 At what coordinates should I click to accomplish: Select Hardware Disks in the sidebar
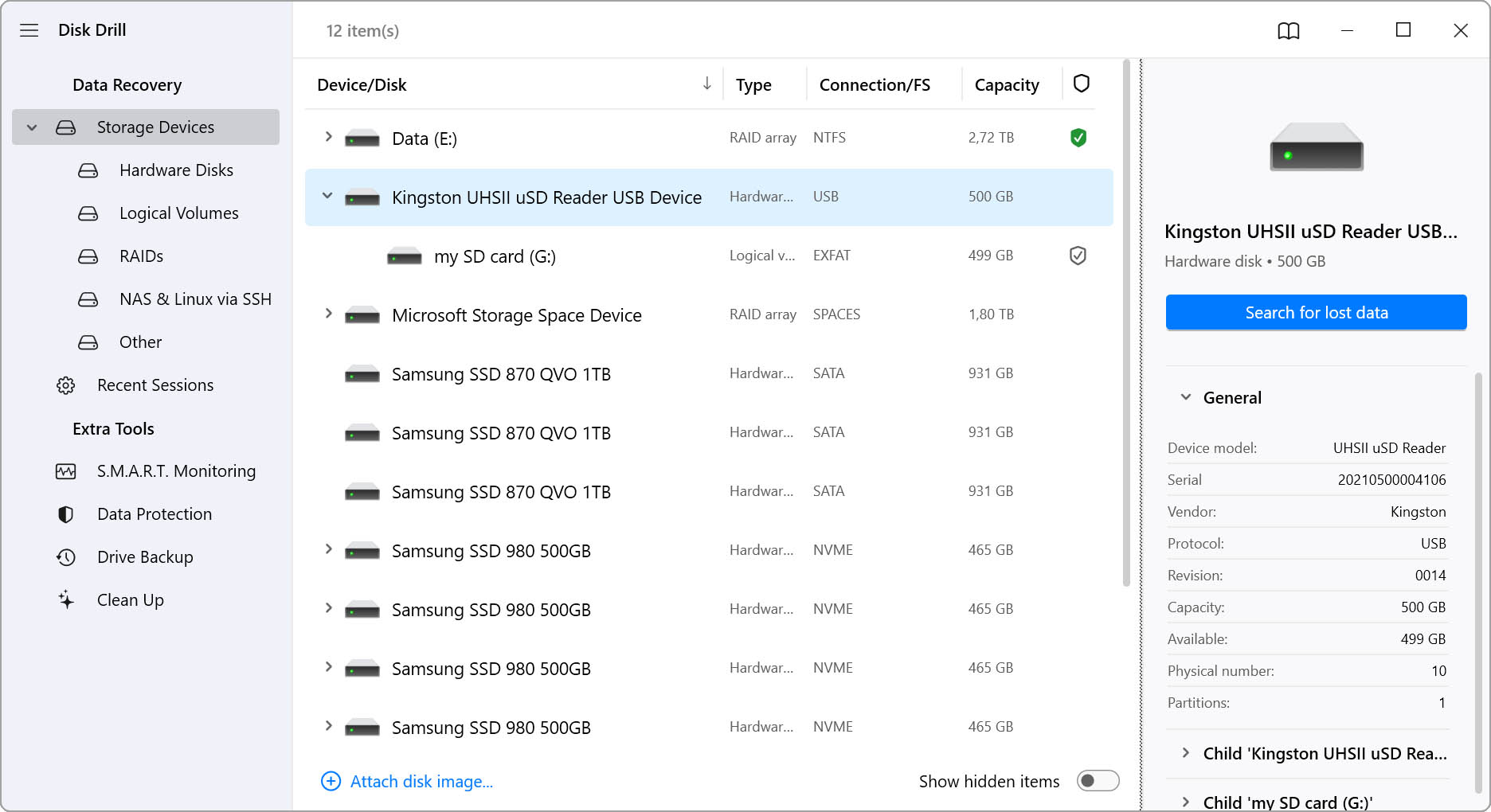[x=176, y=170]
